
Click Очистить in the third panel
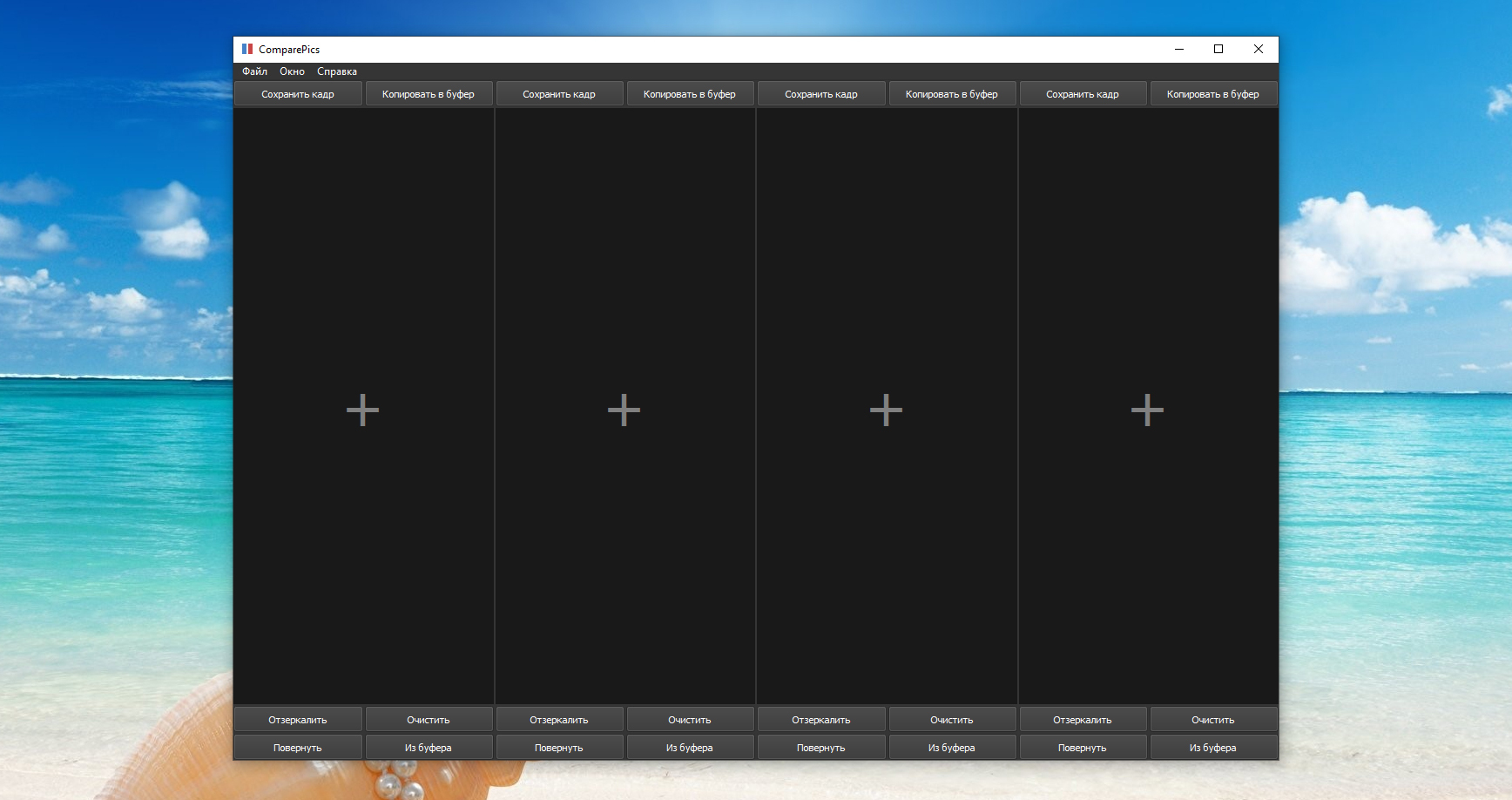[x=952, y=720]
